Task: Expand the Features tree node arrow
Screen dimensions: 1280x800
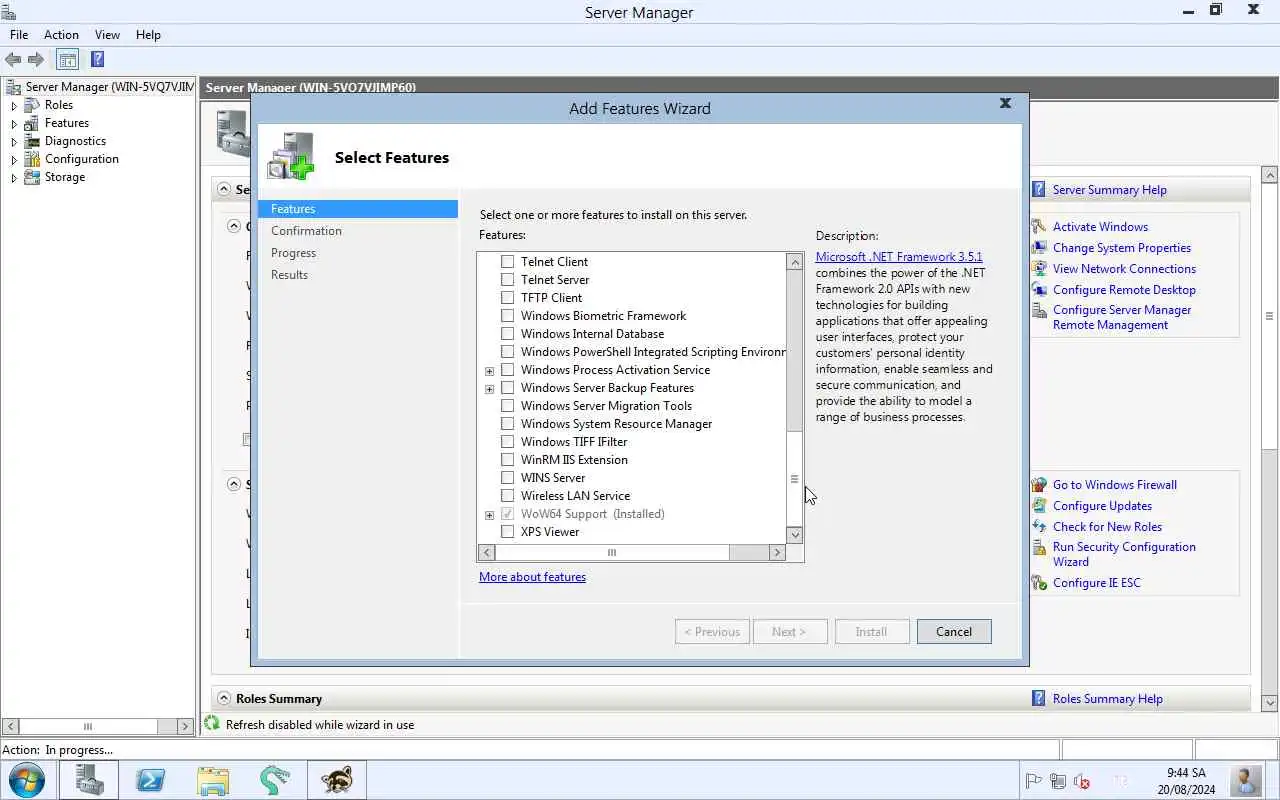Action: 14,123
